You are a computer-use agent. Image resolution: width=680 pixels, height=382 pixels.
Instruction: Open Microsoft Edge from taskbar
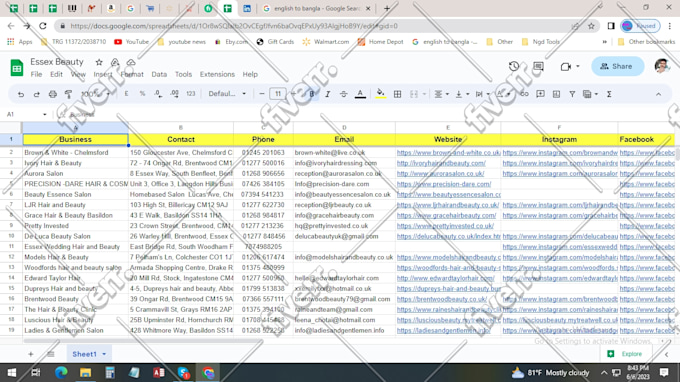61,372
